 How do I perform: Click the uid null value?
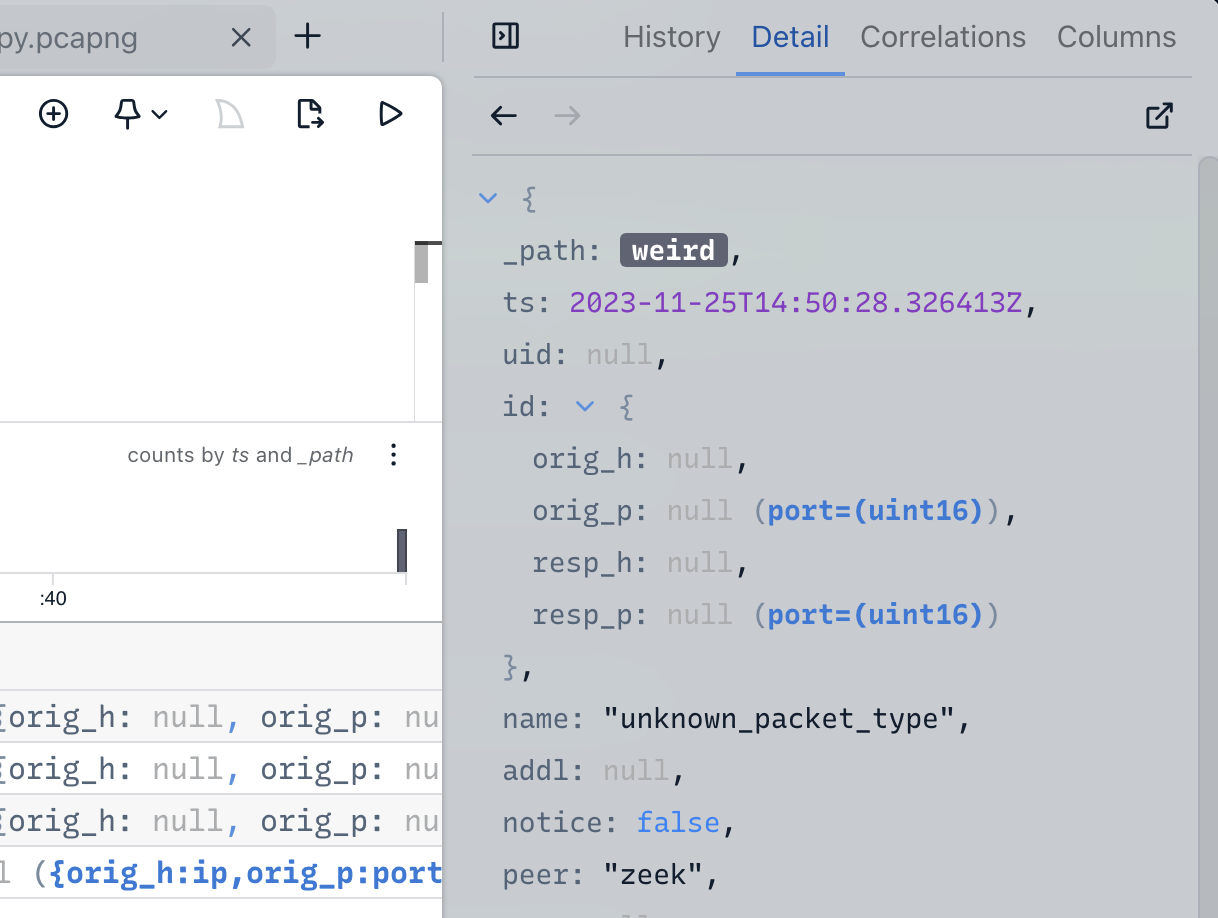click(x=619, y=354)
